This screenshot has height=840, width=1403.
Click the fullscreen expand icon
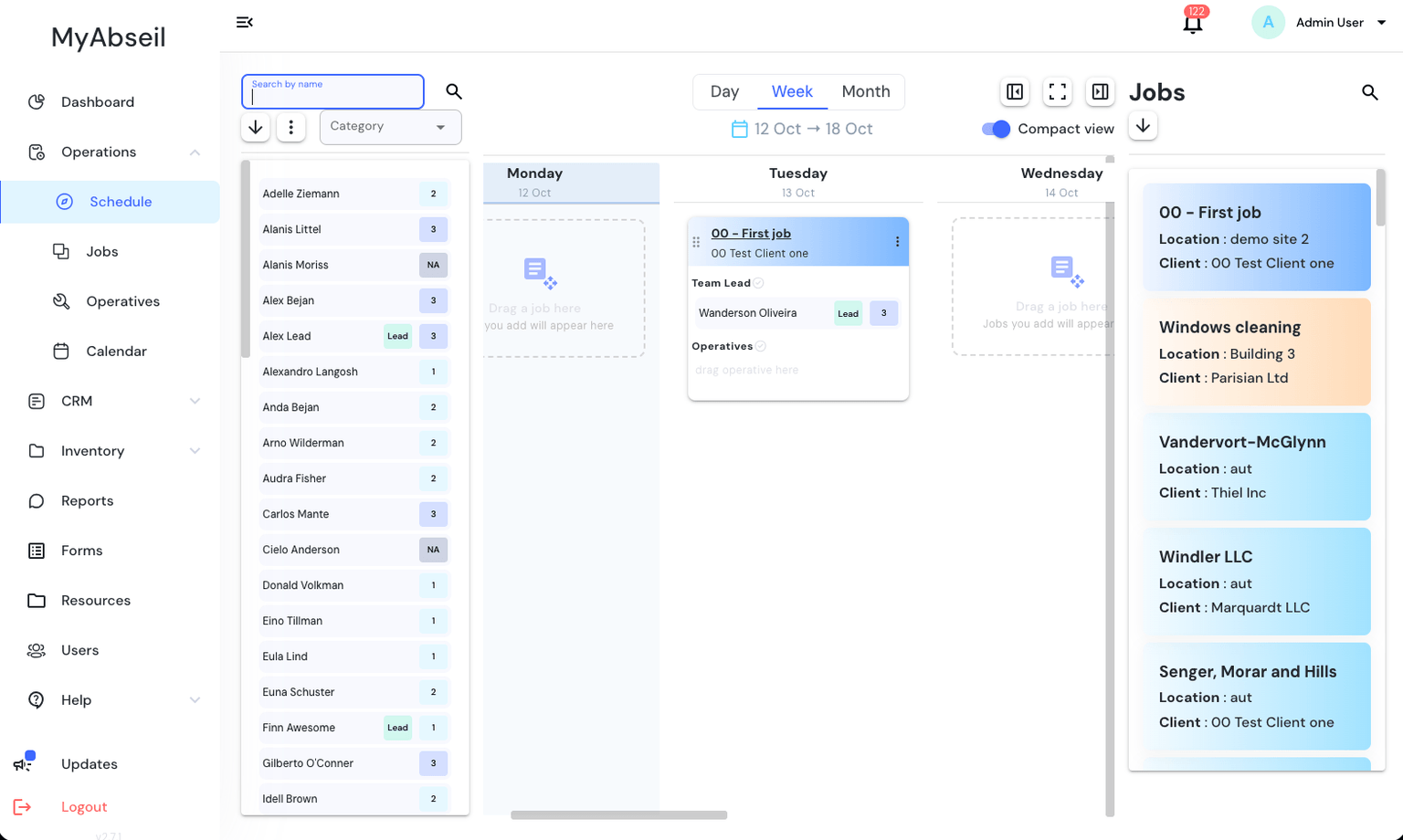coord(1058,91)
